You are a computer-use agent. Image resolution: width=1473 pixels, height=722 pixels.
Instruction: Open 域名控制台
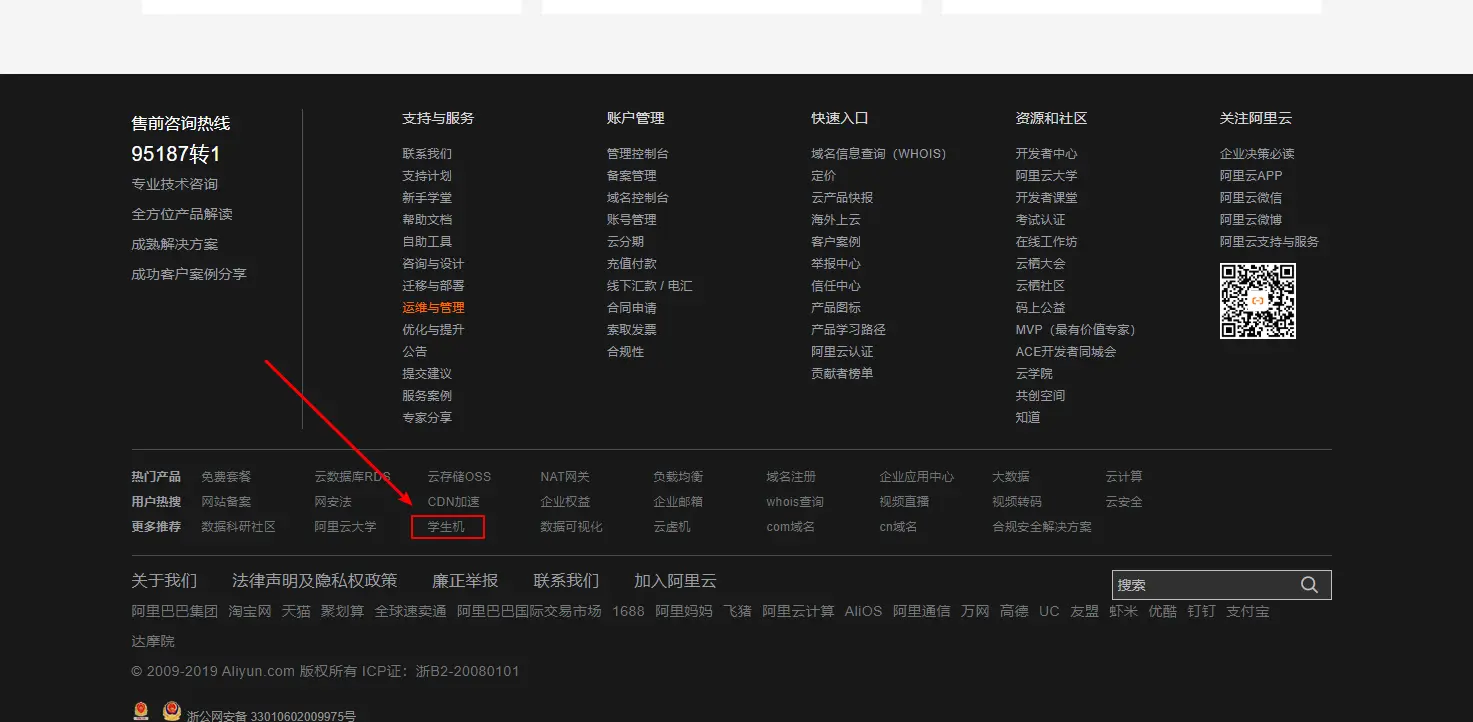click(638, 198)
